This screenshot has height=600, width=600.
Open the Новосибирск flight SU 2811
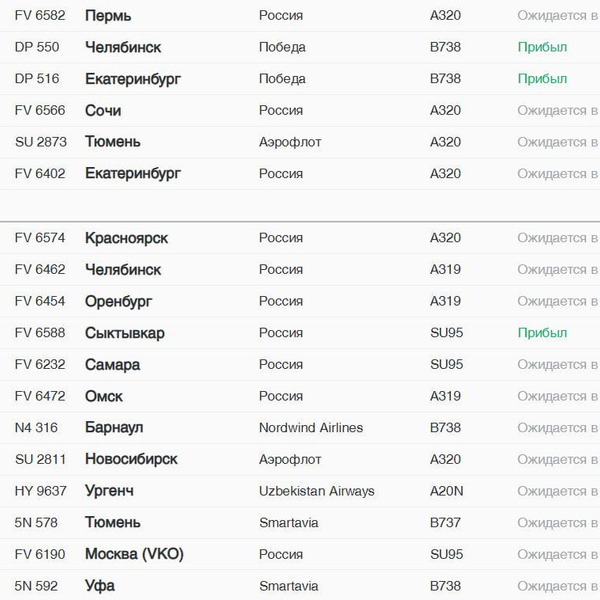[x=131, y=460]
